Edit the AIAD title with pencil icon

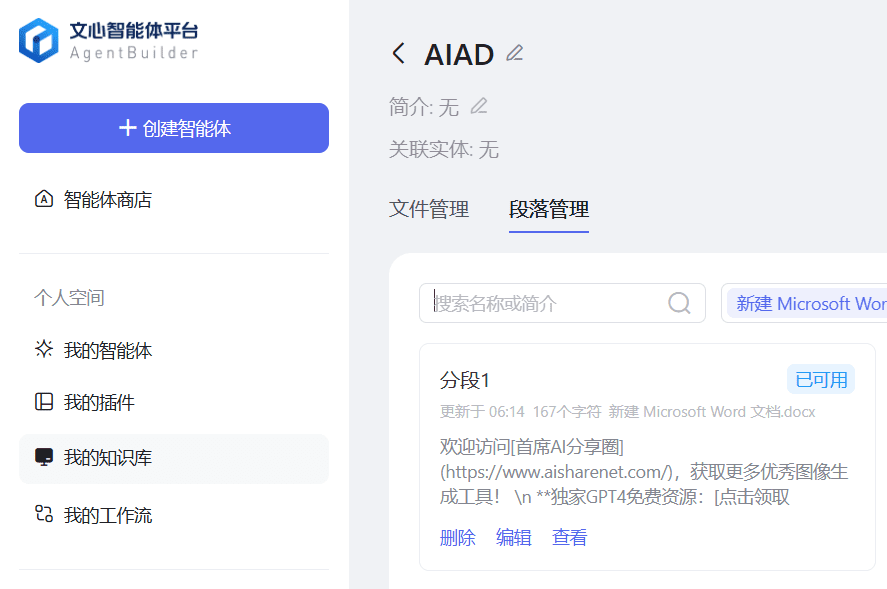[514, 53]
